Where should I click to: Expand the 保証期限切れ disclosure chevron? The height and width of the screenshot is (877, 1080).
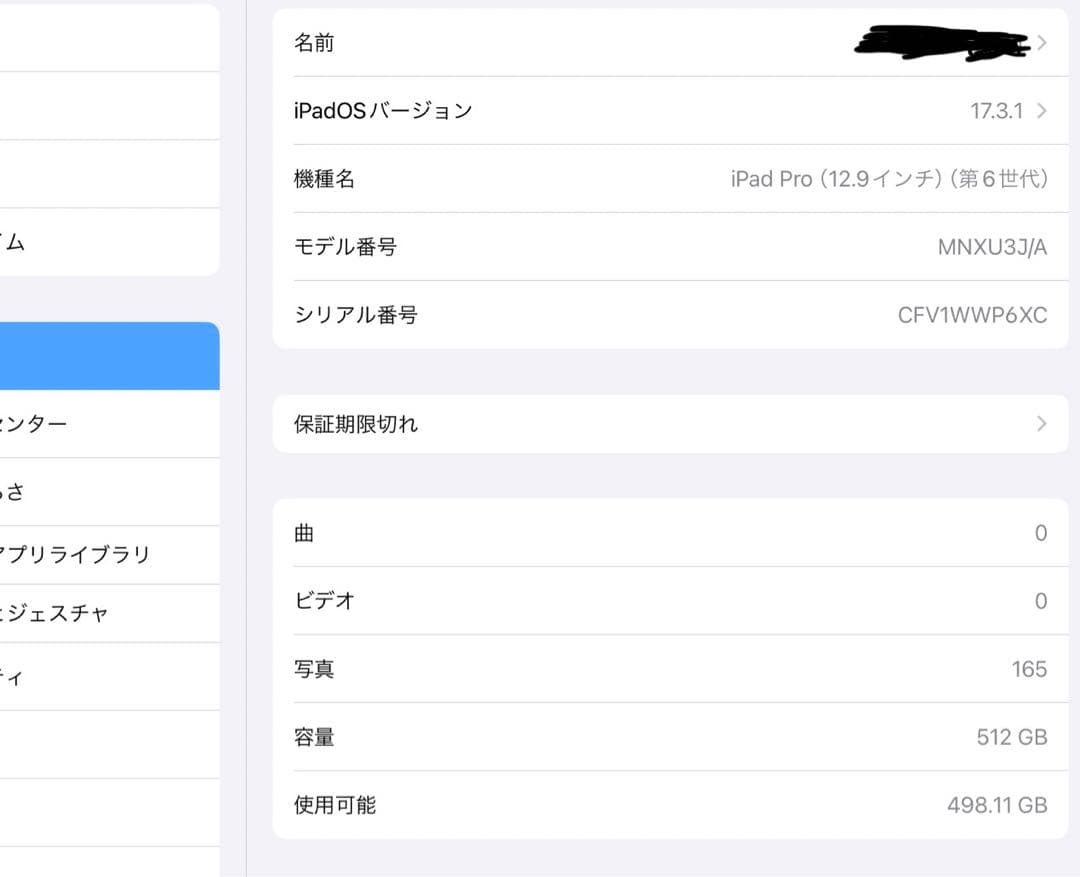pos(1041,423)
